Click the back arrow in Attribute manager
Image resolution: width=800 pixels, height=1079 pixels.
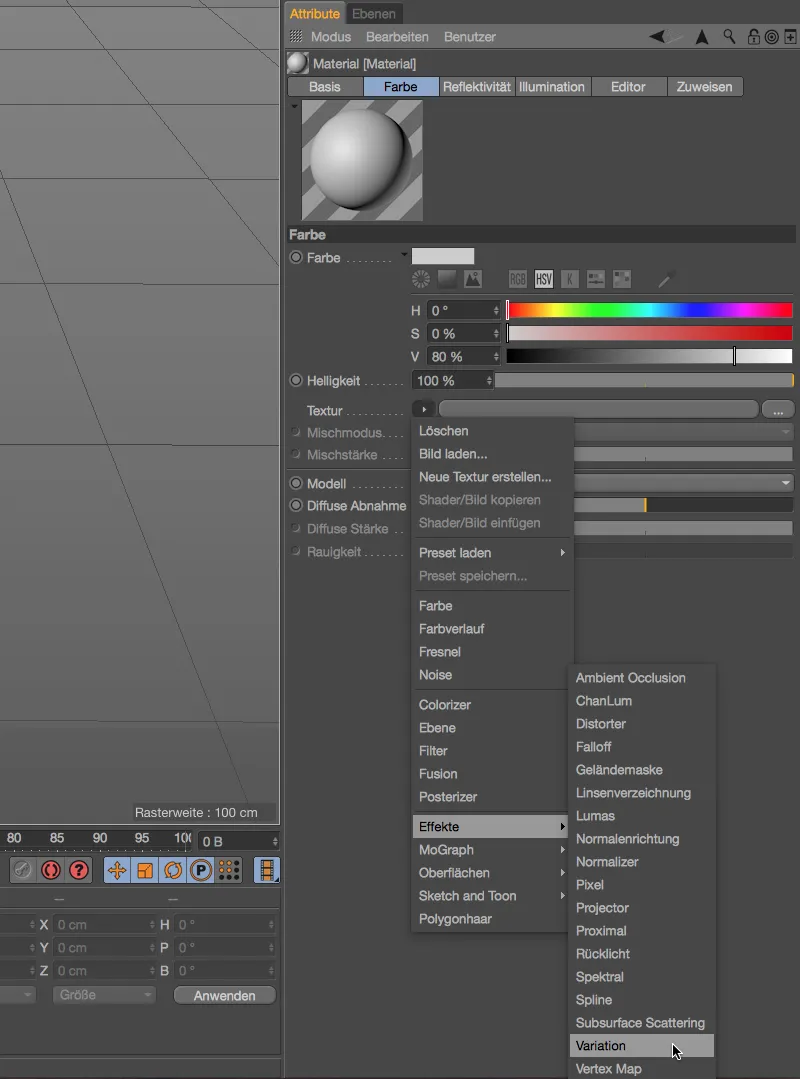point(658,36)
